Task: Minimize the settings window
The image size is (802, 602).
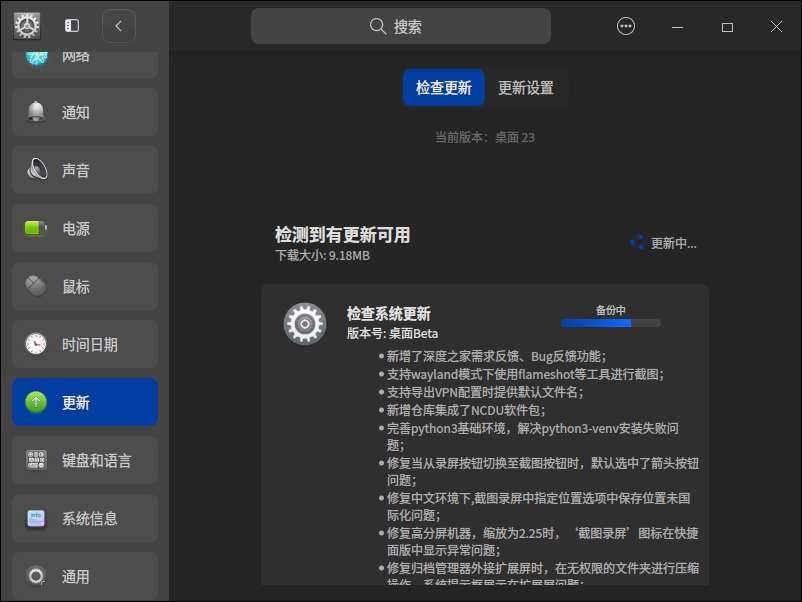Action: pyautogui.click(x=677, y=27)
